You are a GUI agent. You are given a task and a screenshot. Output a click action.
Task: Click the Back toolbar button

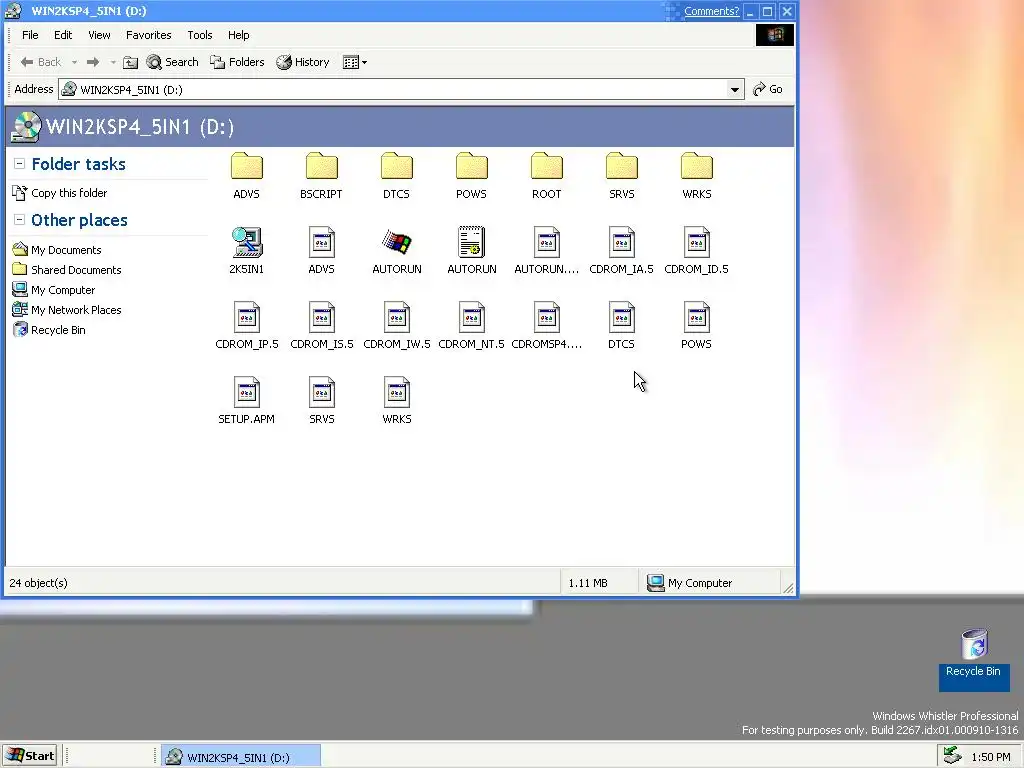tap(40, 62)
